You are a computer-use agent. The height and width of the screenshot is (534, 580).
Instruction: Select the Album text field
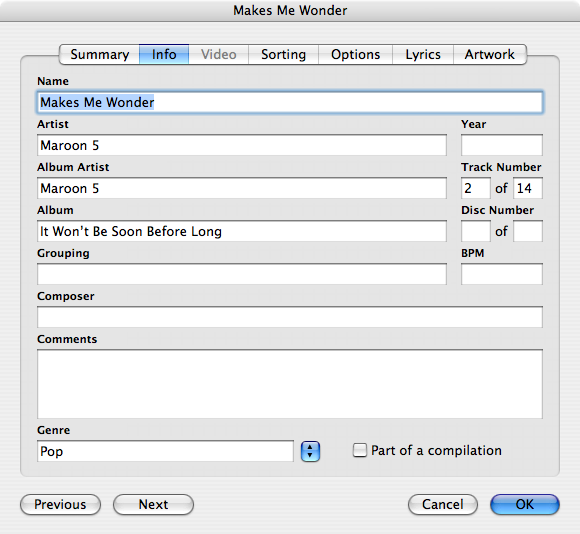pyautogui.click(x=242, y=231)
